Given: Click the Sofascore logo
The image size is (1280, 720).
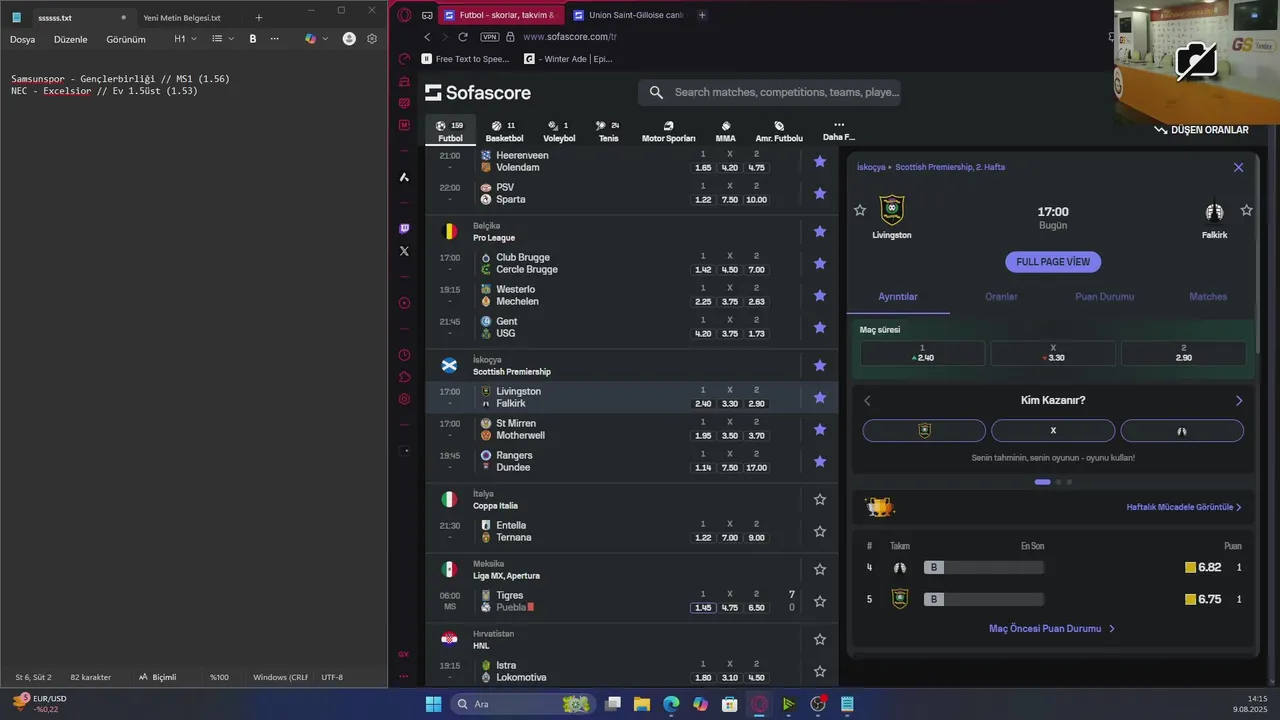Looking at the screenshot, I should (478, 93).
